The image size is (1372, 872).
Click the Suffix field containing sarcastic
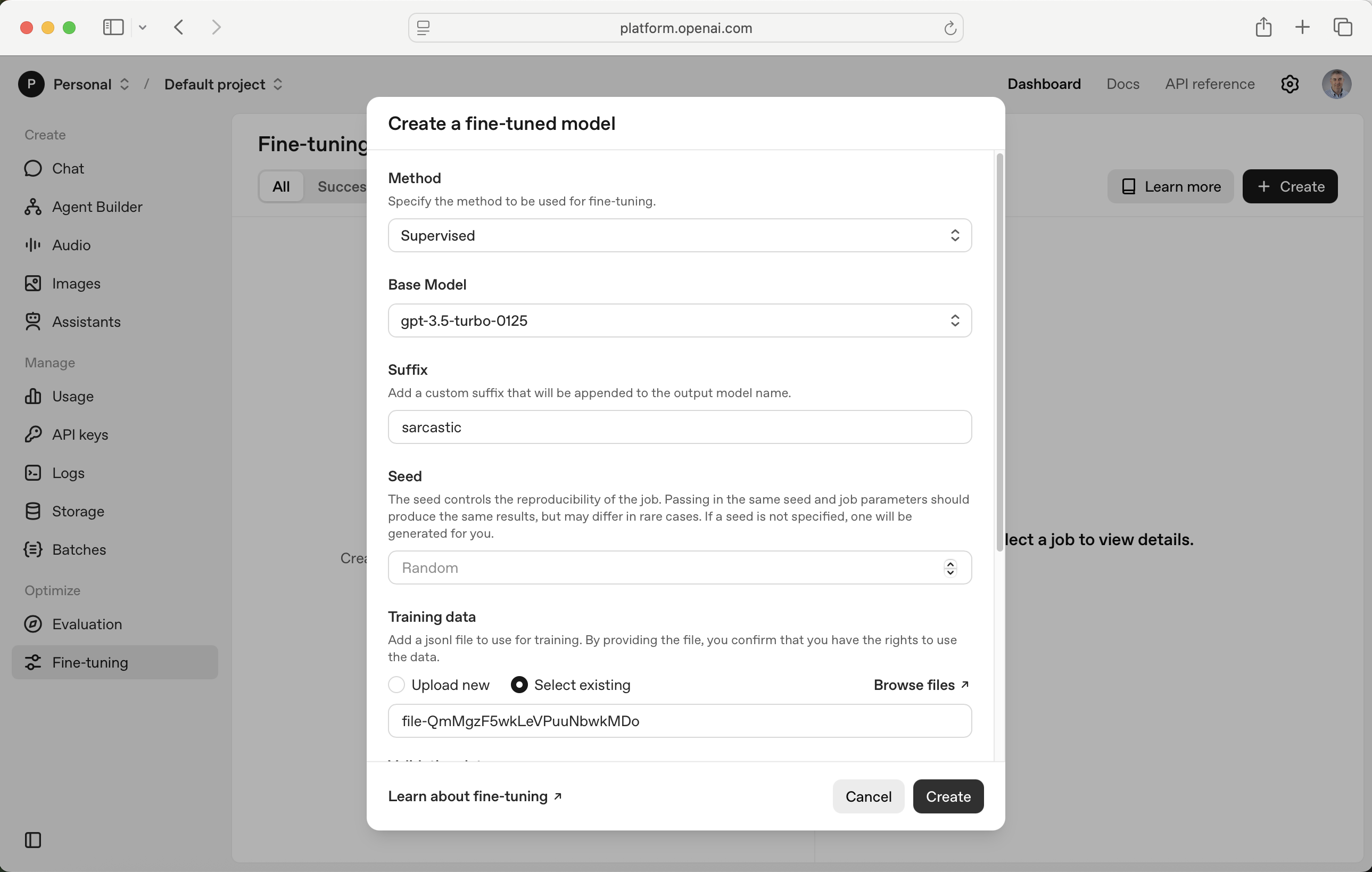pos(679,427)
